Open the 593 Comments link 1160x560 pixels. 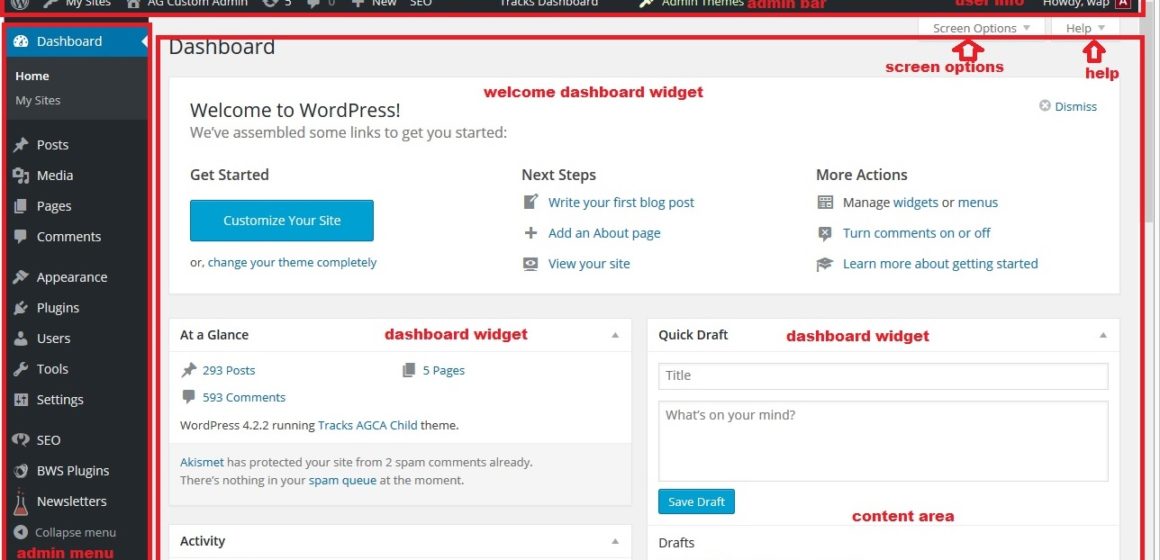point(244,397)
